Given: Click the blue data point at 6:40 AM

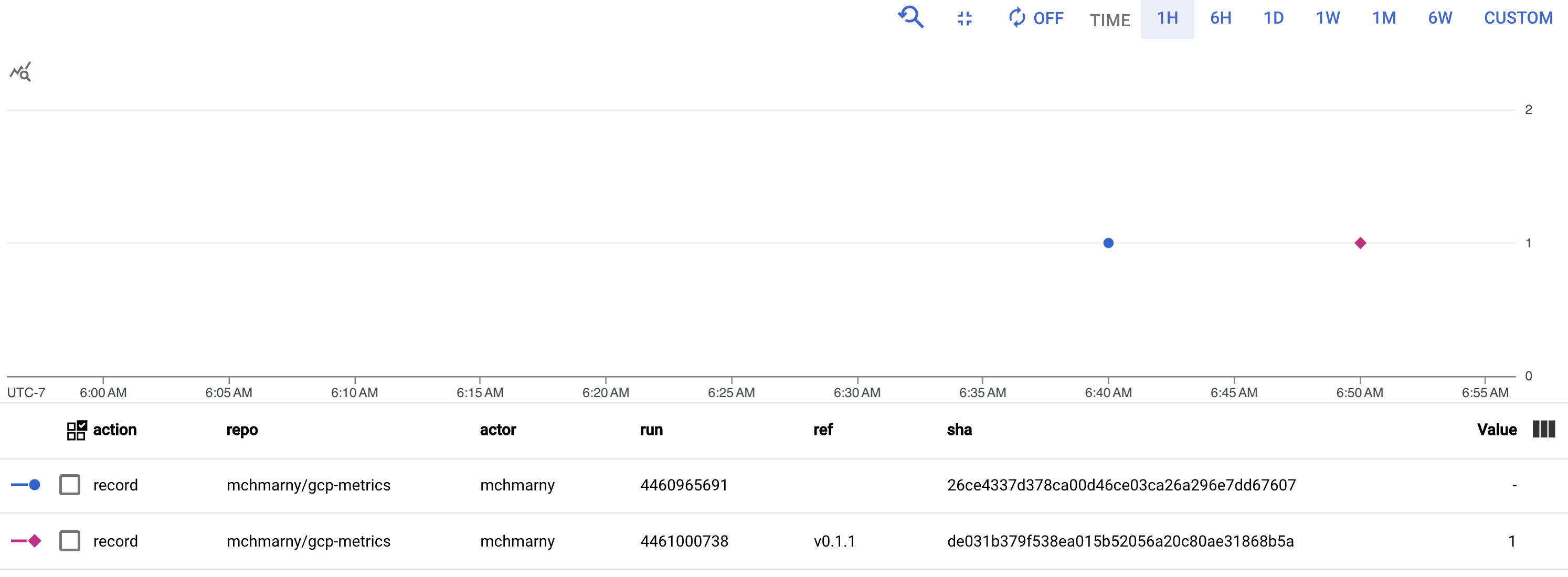Looking at the screenshot, I should [x=1108, y=243].
